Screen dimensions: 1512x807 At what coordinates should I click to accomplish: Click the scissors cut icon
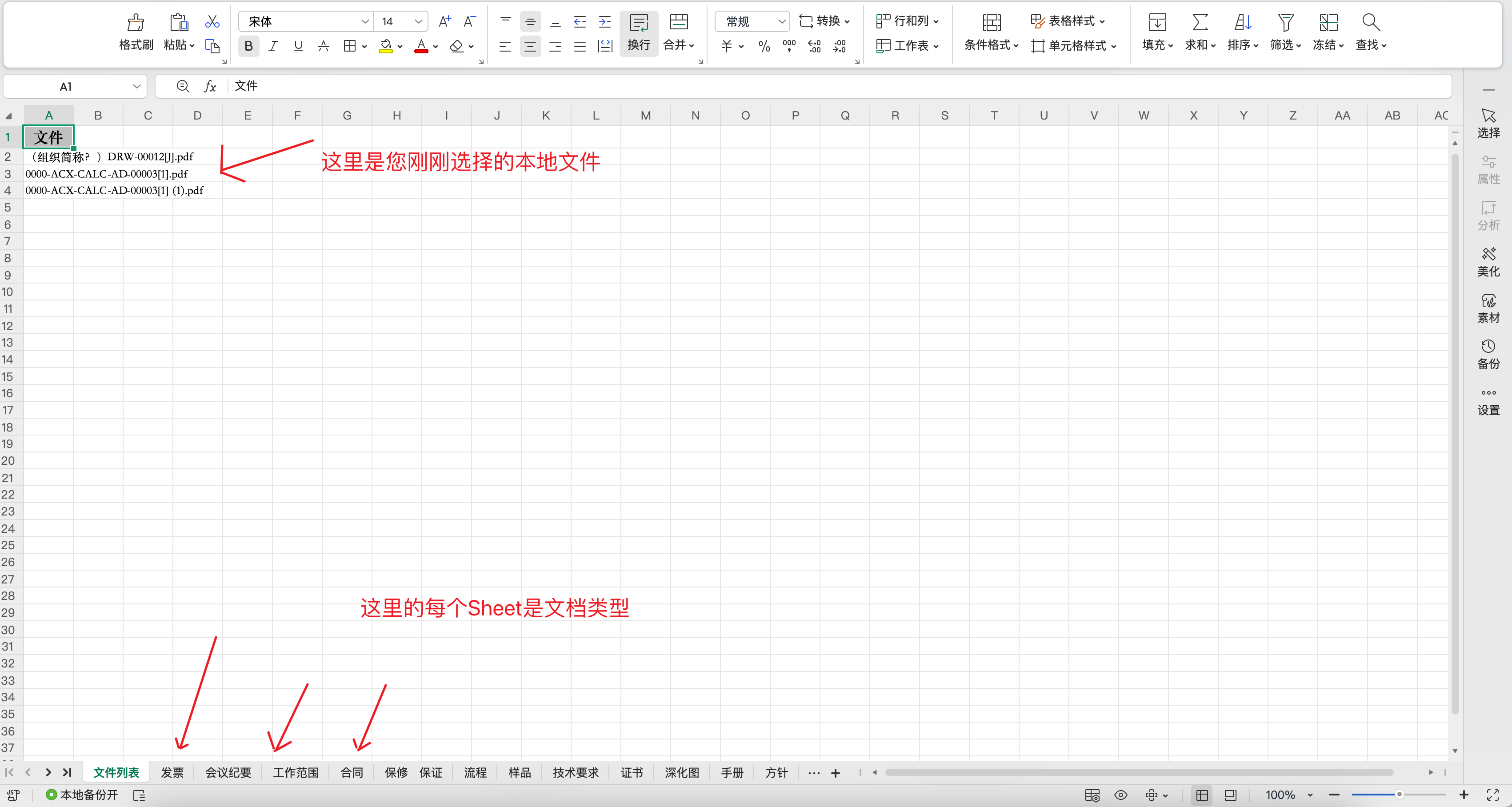click(212, 22)
